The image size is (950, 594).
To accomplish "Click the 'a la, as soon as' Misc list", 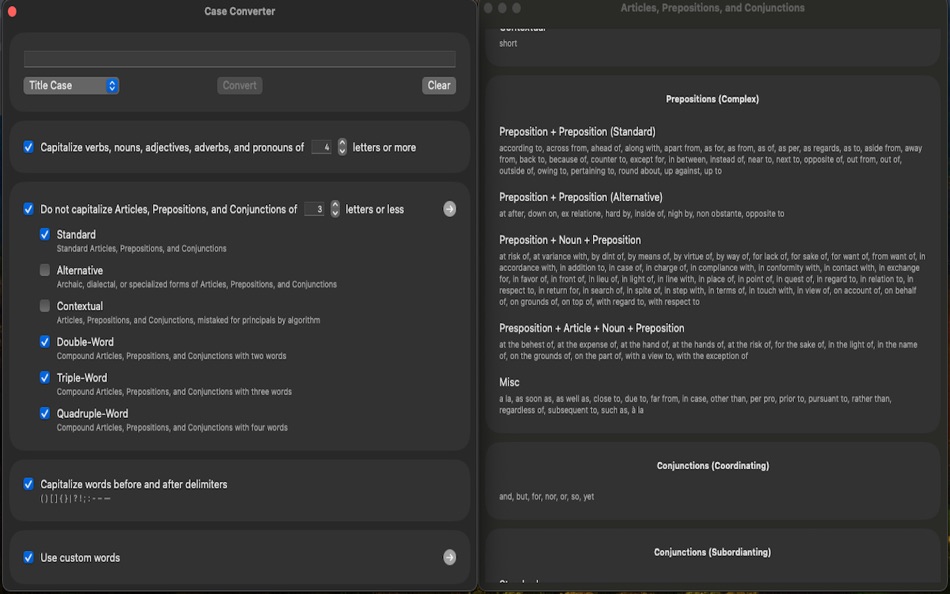I will tap(695, 404).
